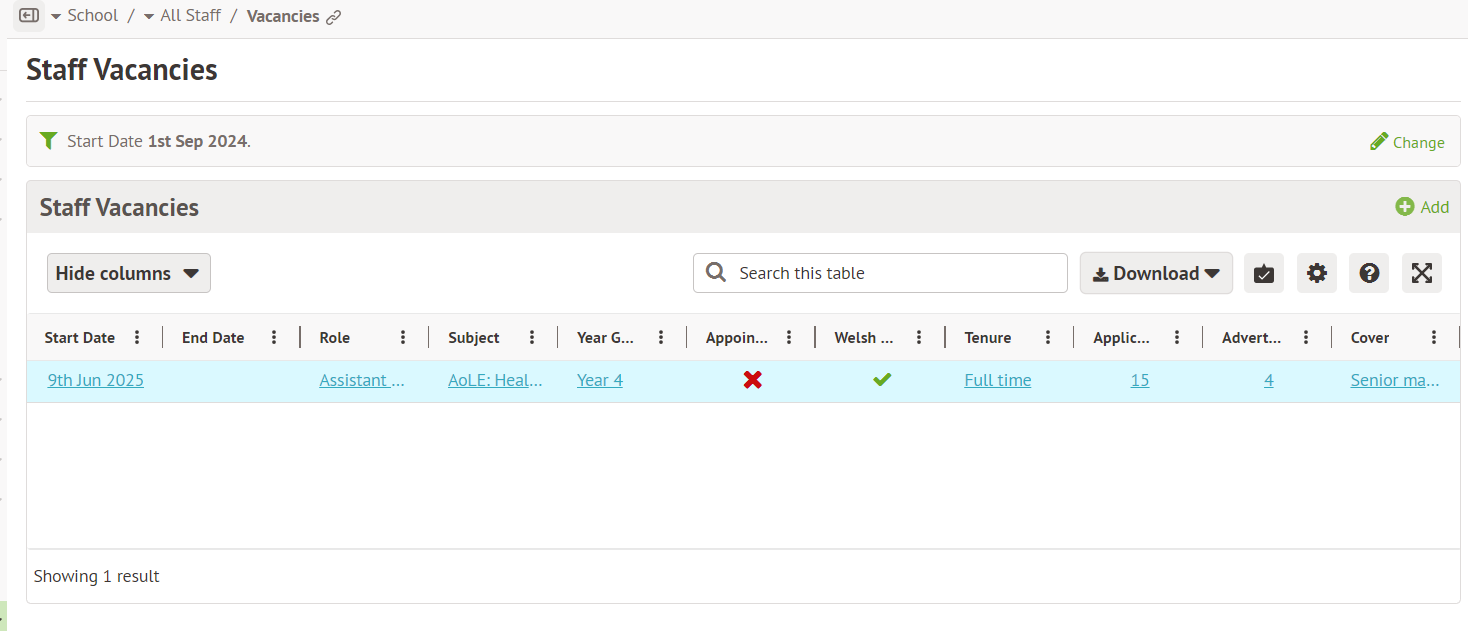Click the red cross in Appointed column
The width and height of the screenshot is (1468, 631).
[753, 380]
